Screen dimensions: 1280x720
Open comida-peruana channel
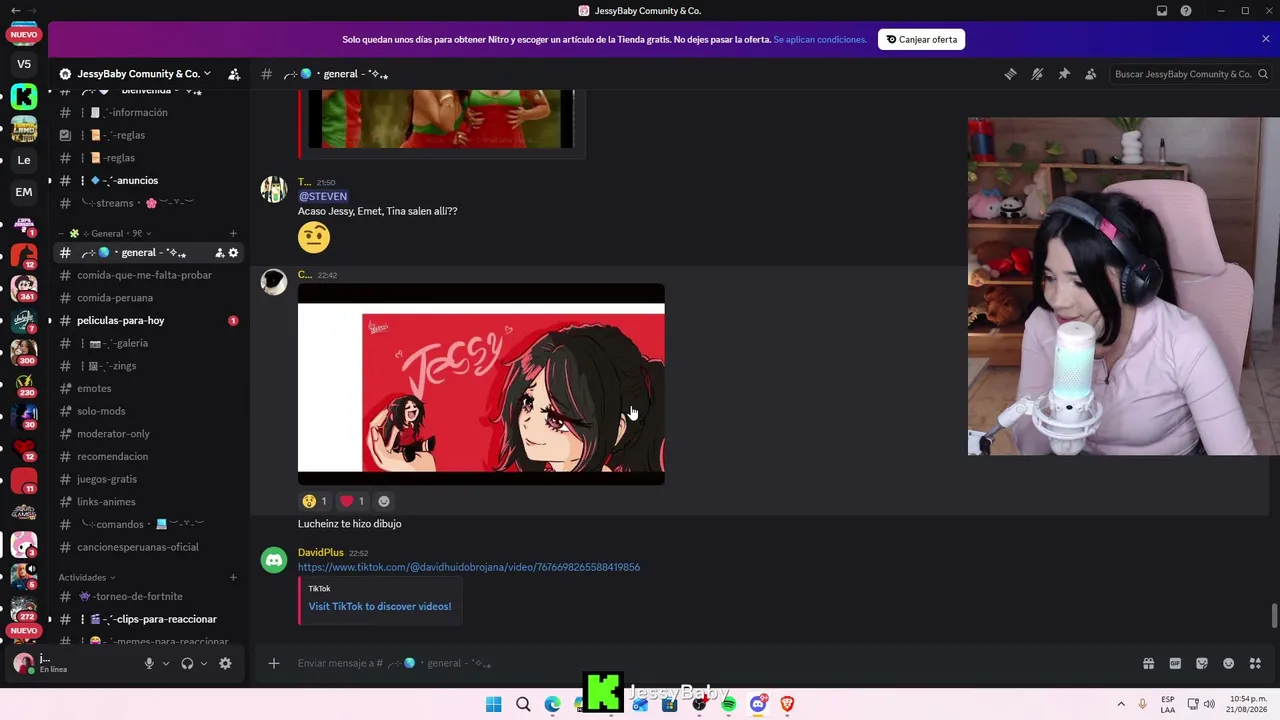click(115, 298)
